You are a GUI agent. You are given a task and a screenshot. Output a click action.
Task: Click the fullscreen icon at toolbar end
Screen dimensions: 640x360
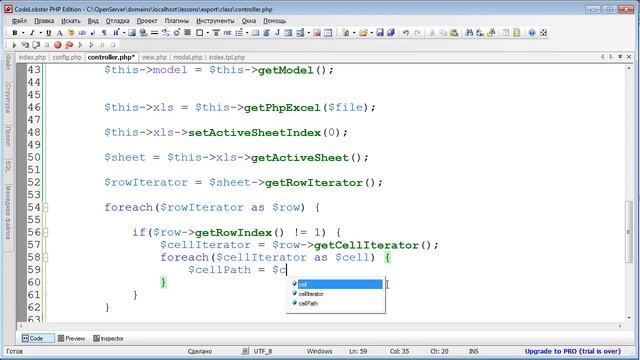(543, 33)
